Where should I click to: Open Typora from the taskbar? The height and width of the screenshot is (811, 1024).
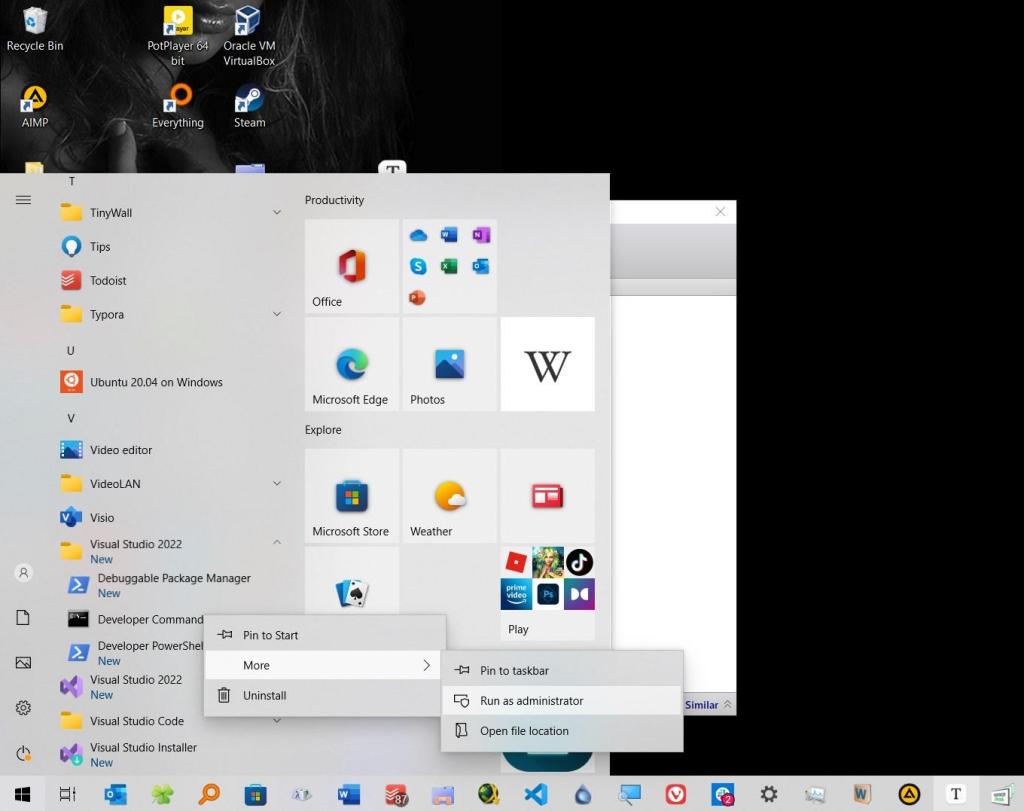point(956,794)
